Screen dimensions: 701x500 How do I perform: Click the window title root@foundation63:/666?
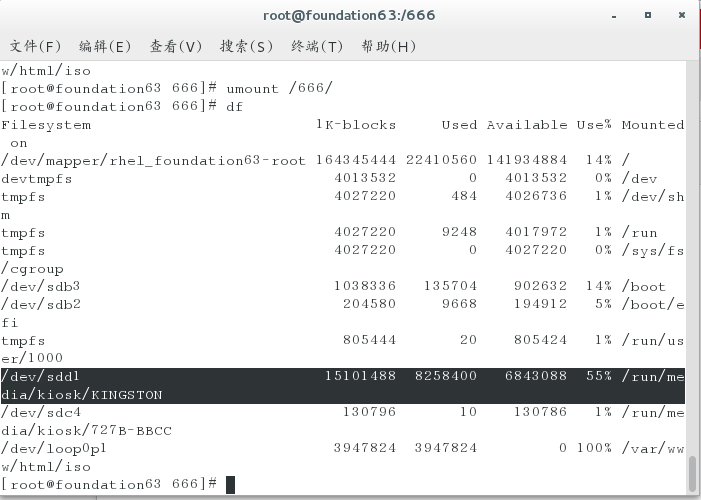pos(349,16)
